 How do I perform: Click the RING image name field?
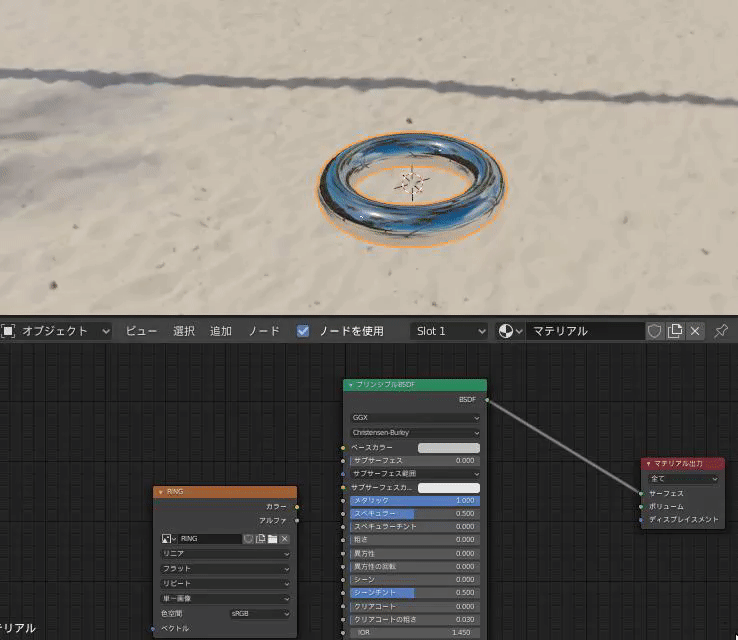(x=209, y=539)
